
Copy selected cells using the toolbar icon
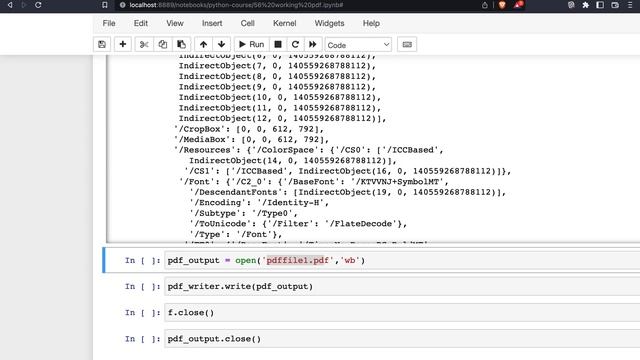pyautogui.click(x=162, y=44)
